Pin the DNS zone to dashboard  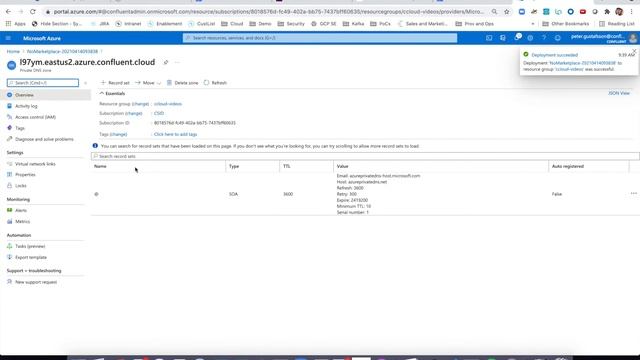(166, 62)
